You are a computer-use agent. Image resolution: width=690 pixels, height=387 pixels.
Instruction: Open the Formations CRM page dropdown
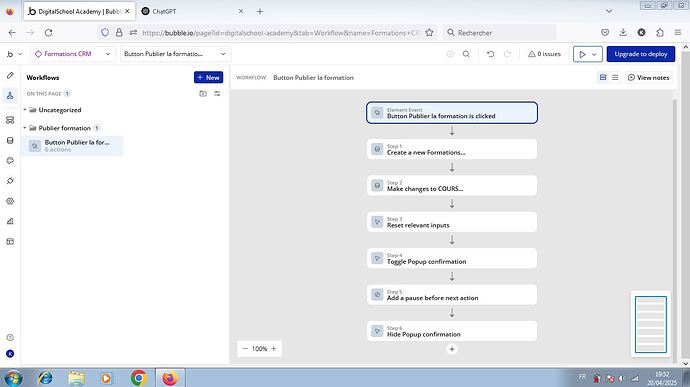click(x=73, y=54)
